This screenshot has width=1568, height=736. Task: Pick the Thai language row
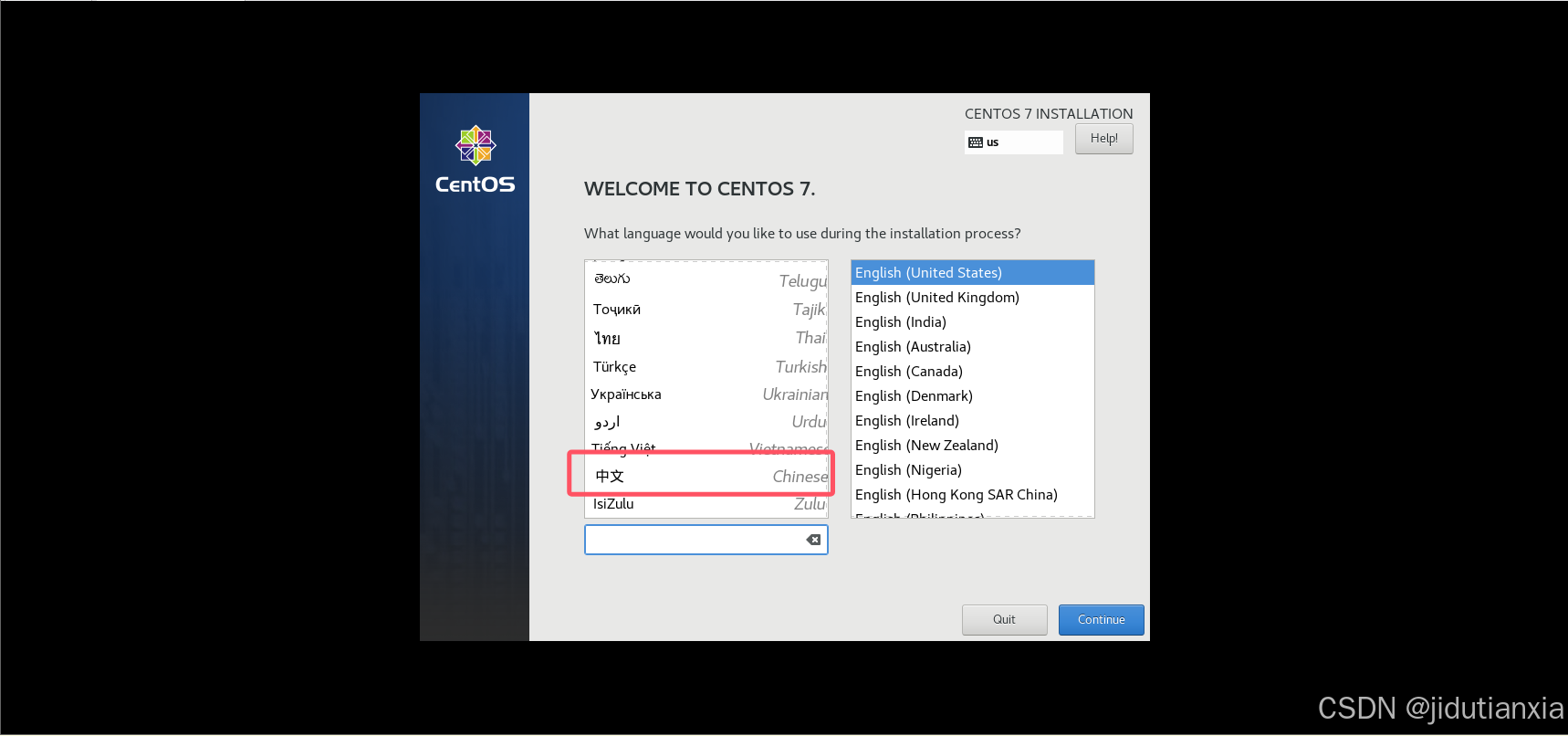click(706, 338)
